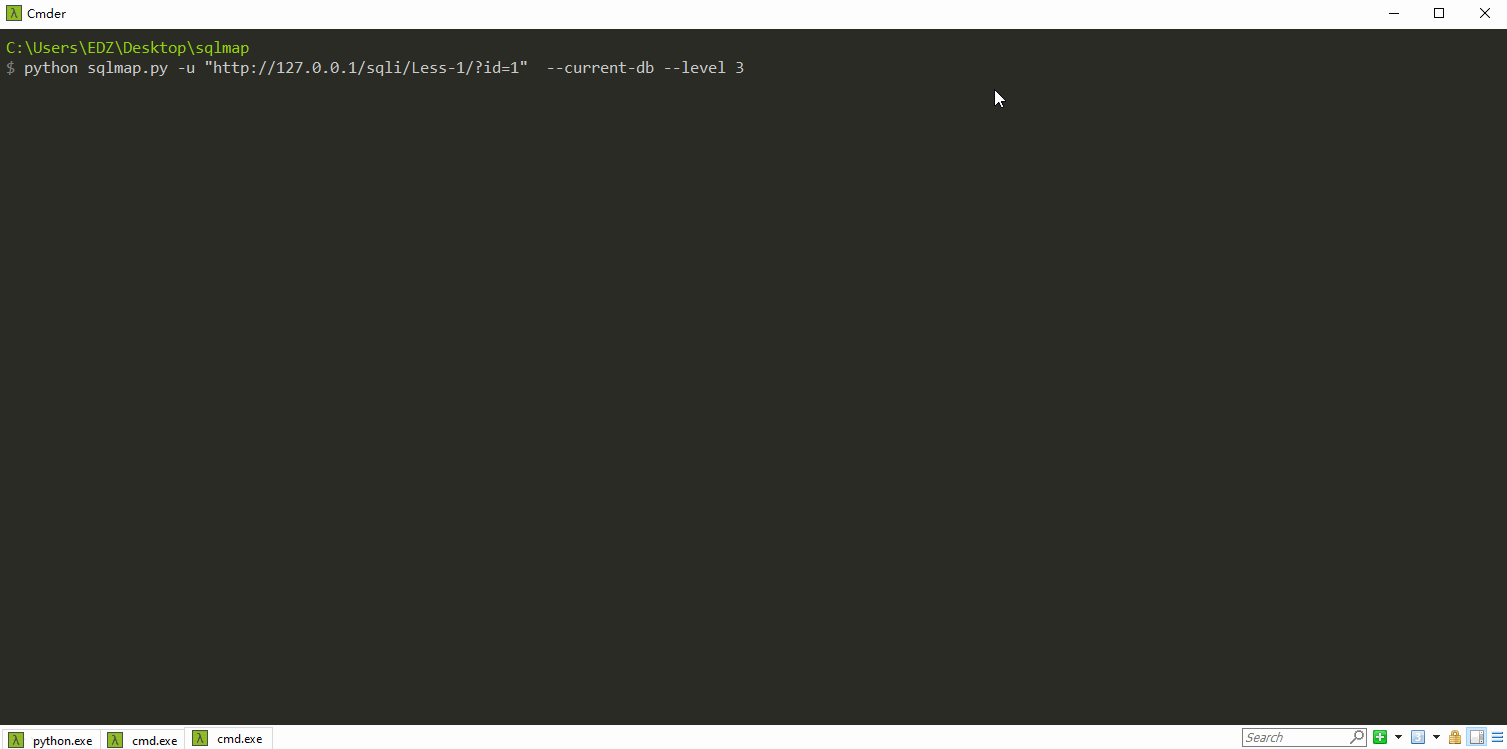This screenshot has height=749, width=1507.
Task: Toggle the alternative scroll buffer mode icon
Action: (1477, 738)
